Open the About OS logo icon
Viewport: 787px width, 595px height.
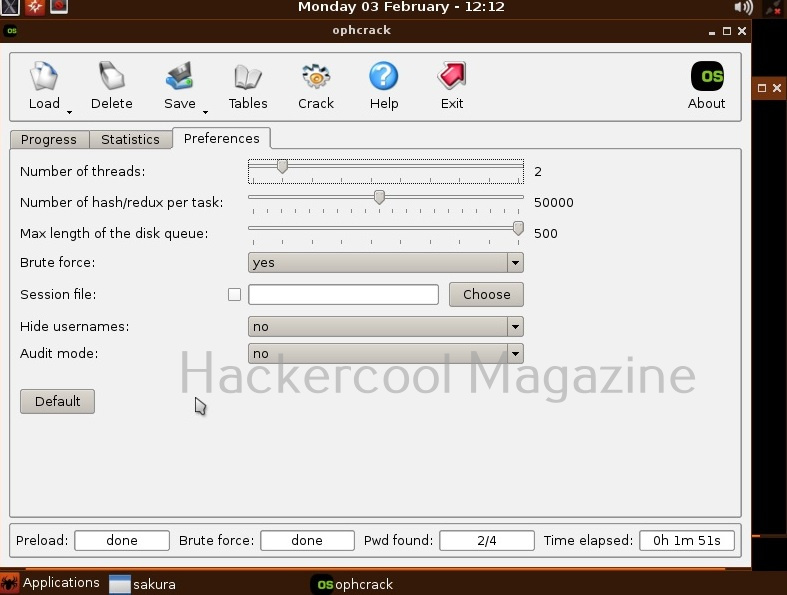point(707,76)
